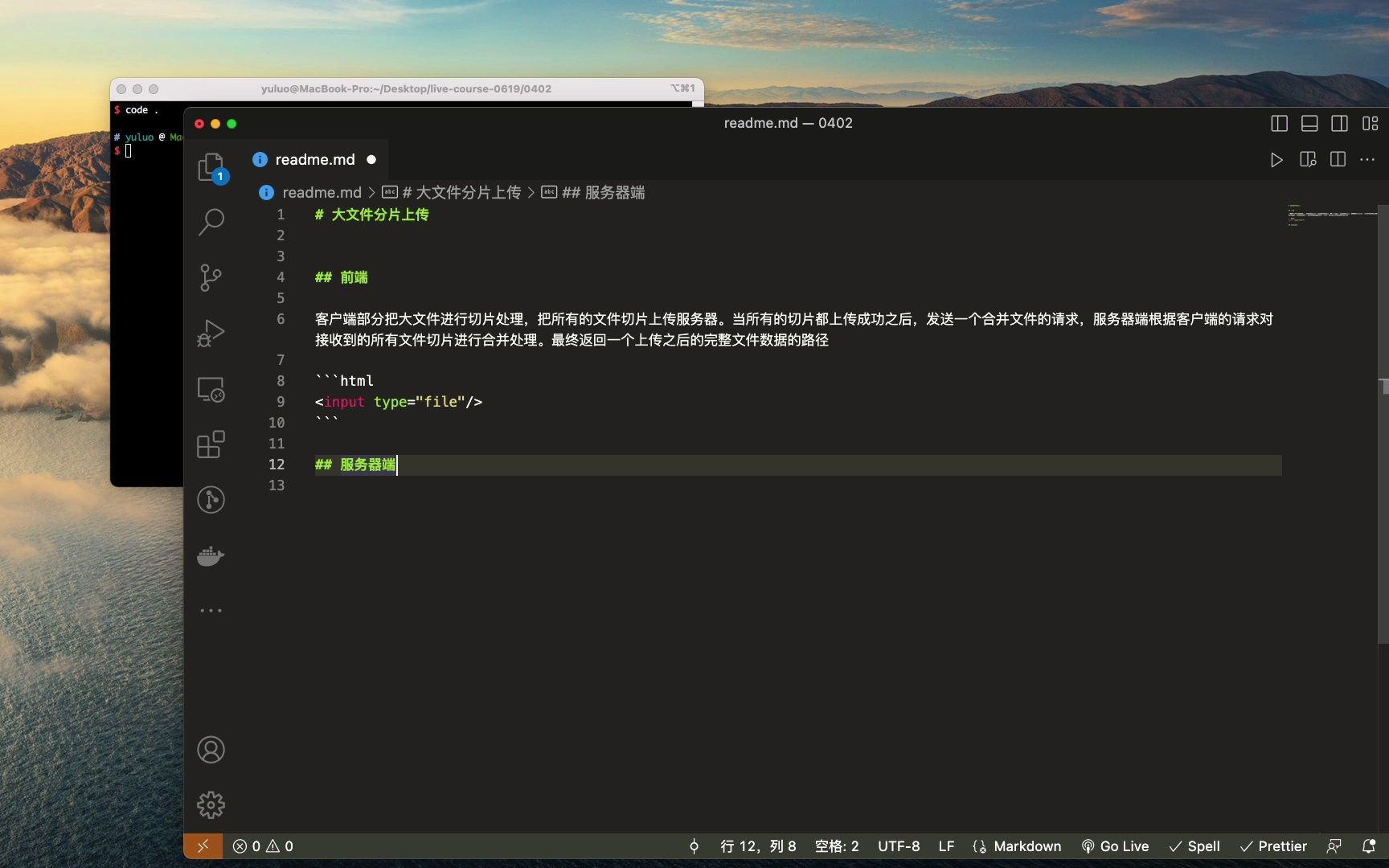Screen dimensions: 1389x868
Task: Open the Docker view
Action: [x=211, y=555]
